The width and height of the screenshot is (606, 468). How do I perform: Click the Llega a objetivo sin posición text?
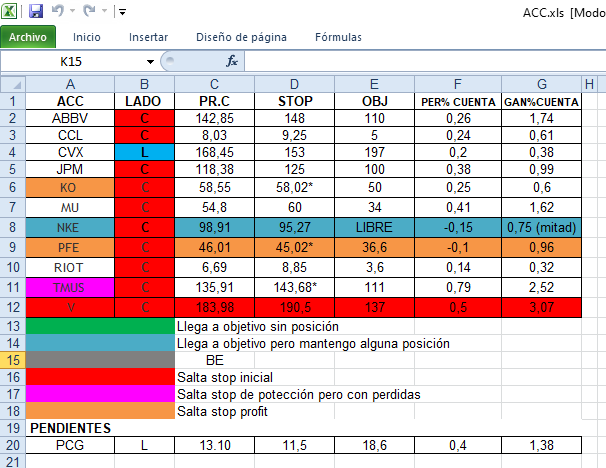(x=258, y=327)
